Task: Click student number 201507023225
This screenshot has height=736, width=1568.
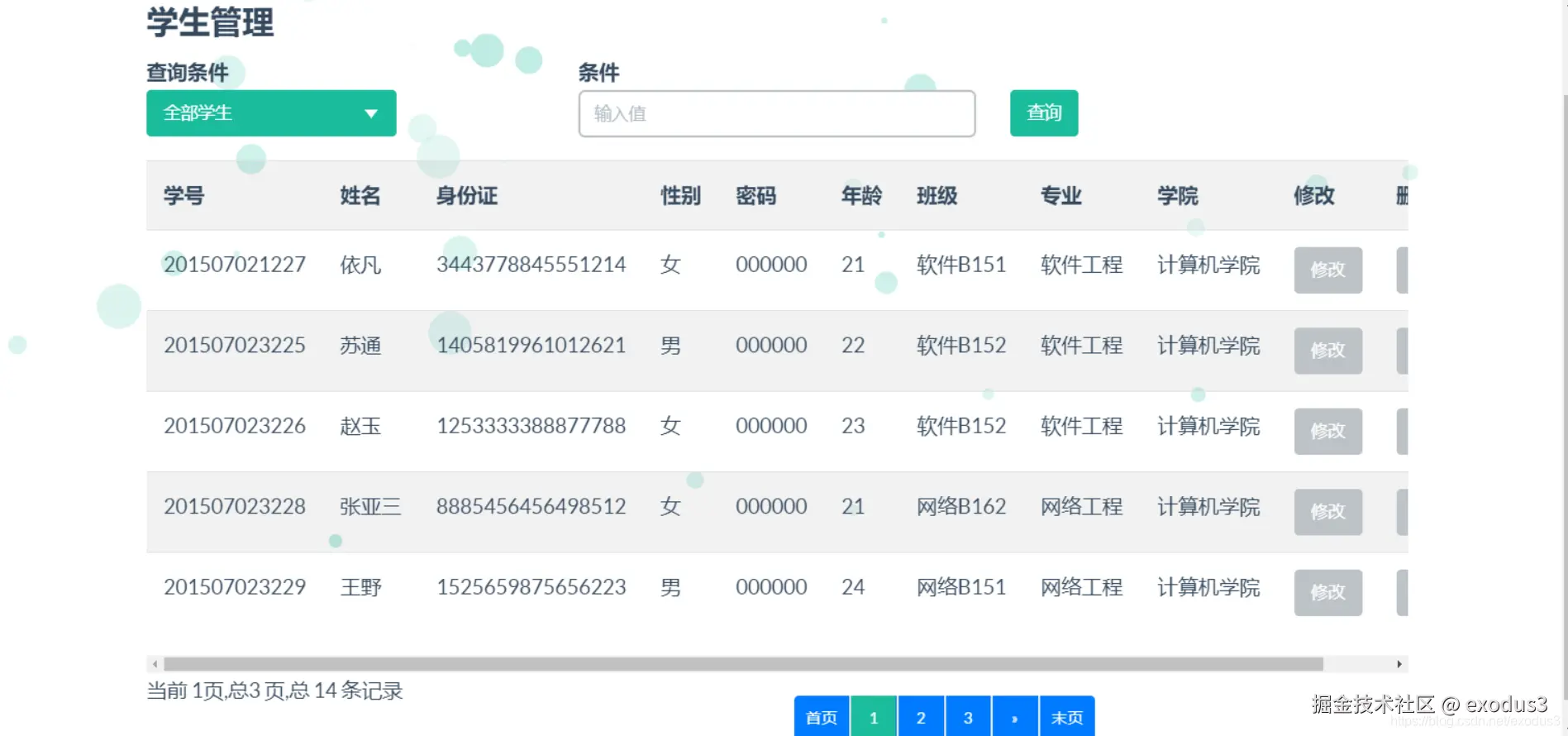Action: click(x=235, y=345)
